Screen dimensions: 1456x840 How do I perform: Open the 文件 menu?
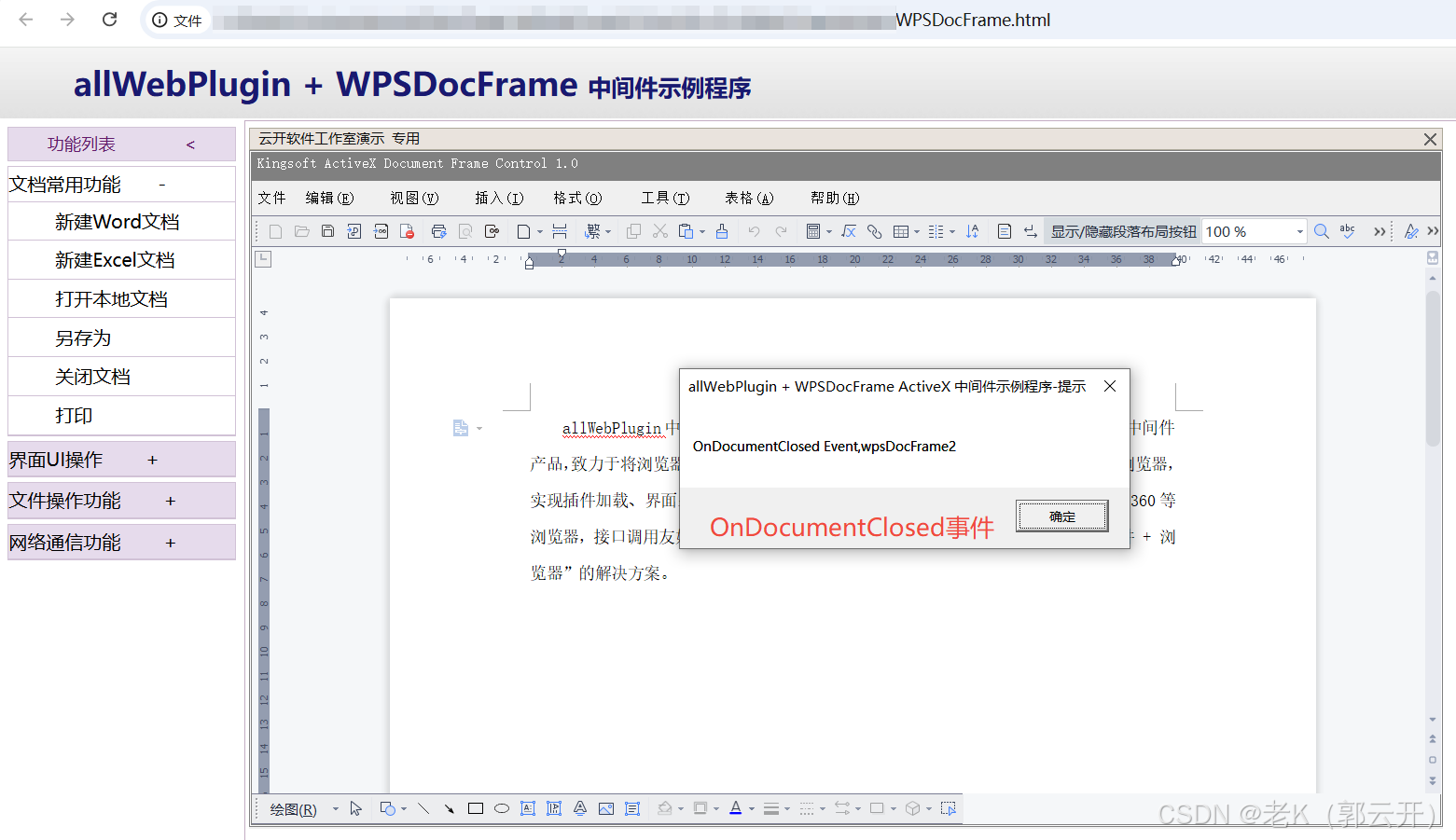click(272, 198)
